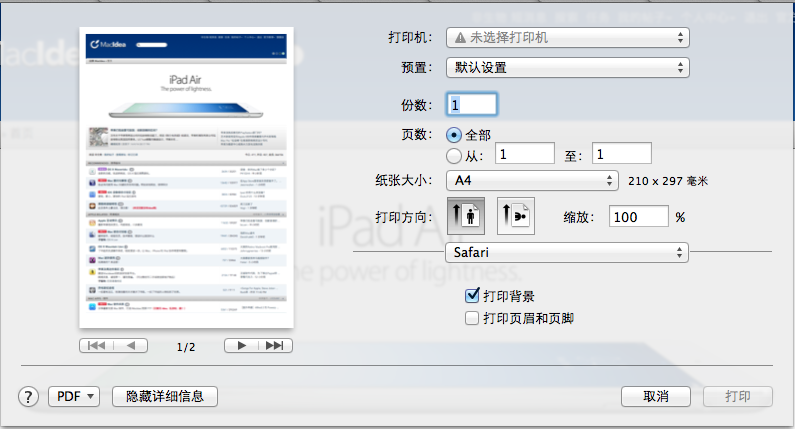Open the A4 paper size dropdown
795x429 pixels.
pos(532,181)
